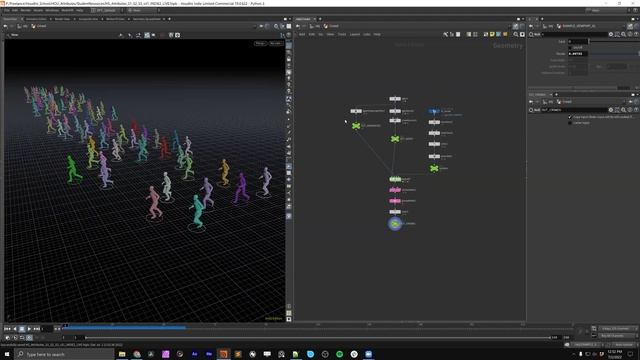Image resolution: width=640 pixels, height=360 pixels.
Task: Go back in the scene view path history
Action: tap(5, 26)
